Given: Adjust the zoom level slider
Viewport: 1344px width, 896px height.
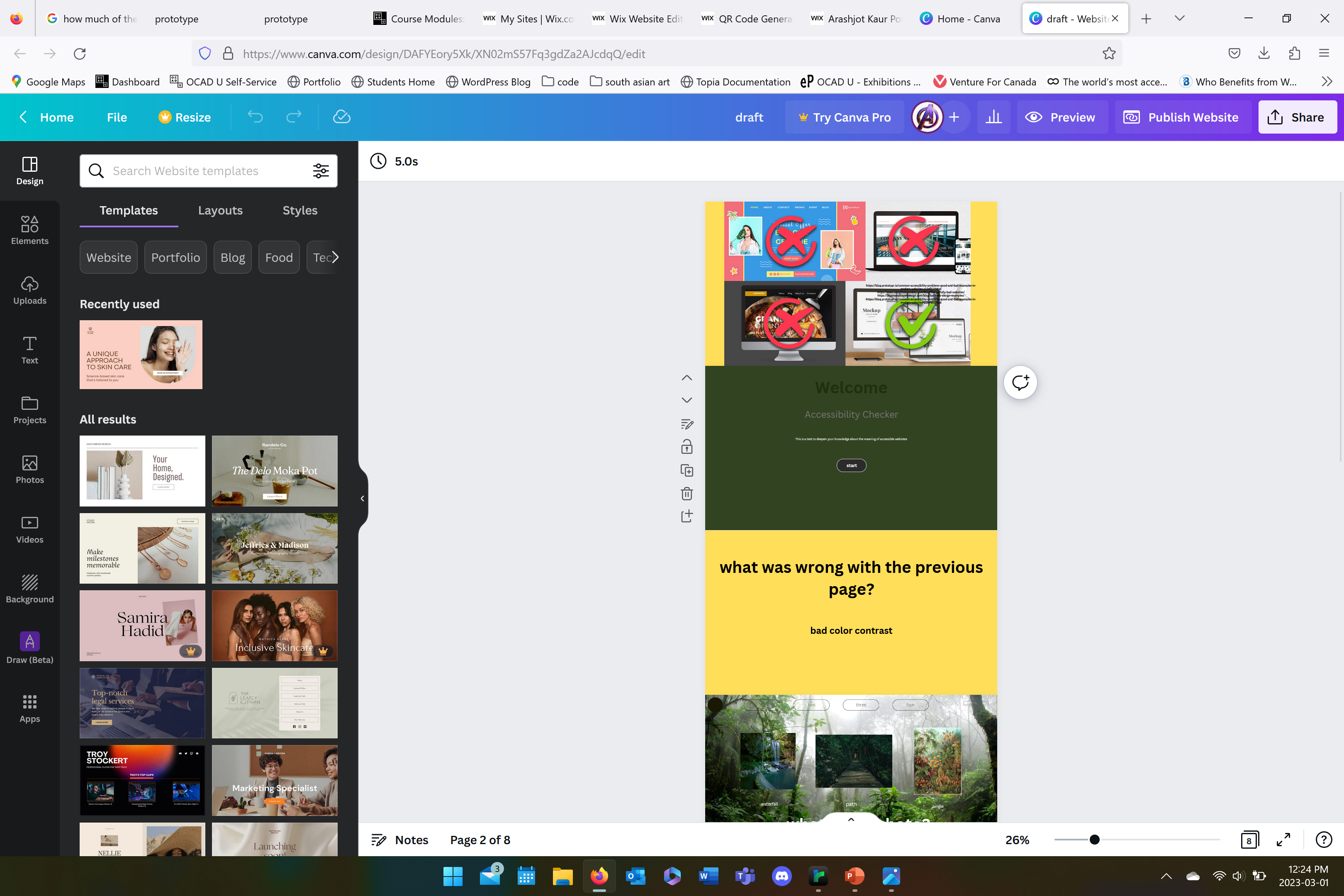Looking at the screenshot, I should pos(1094,840).
